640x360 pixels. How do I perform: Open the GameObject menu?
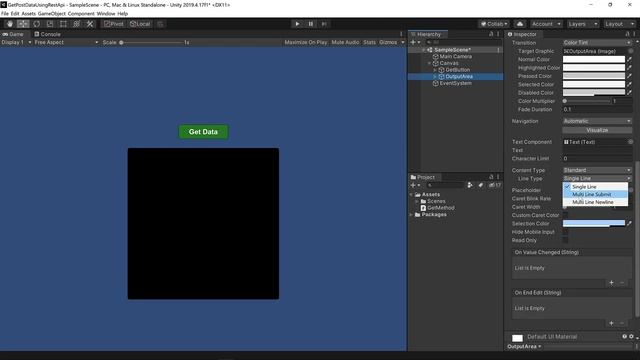pos(52,13)
